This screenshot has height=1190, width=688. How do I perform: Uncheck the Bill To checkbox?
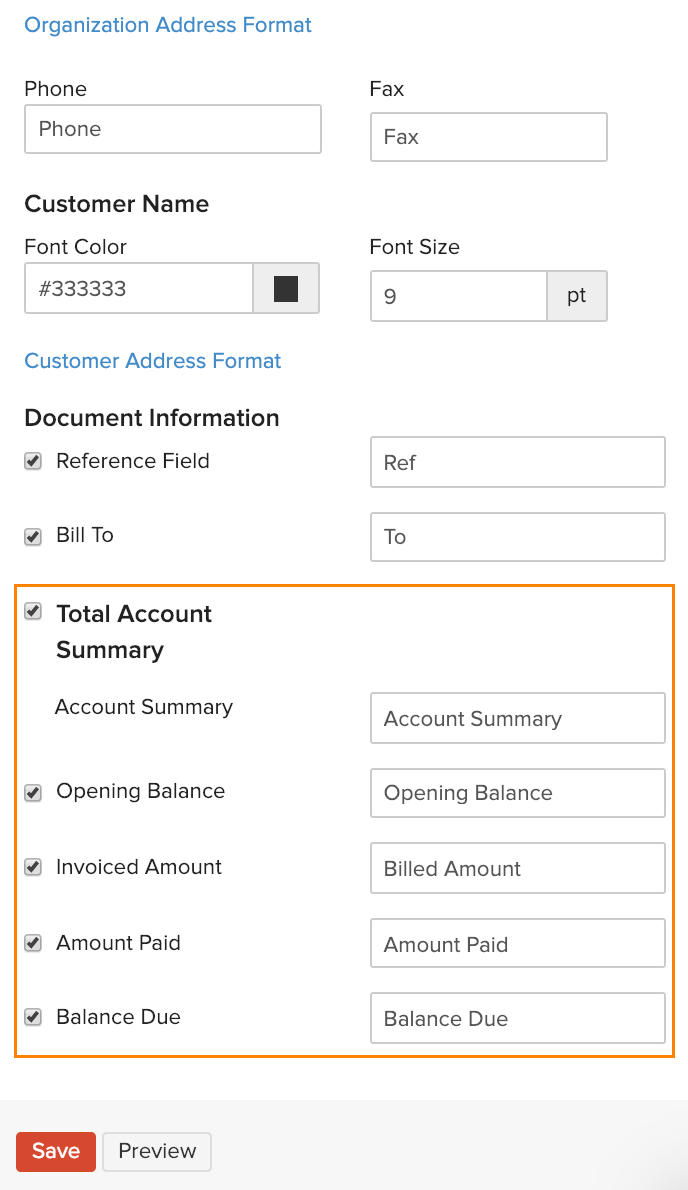coord(33,536)
